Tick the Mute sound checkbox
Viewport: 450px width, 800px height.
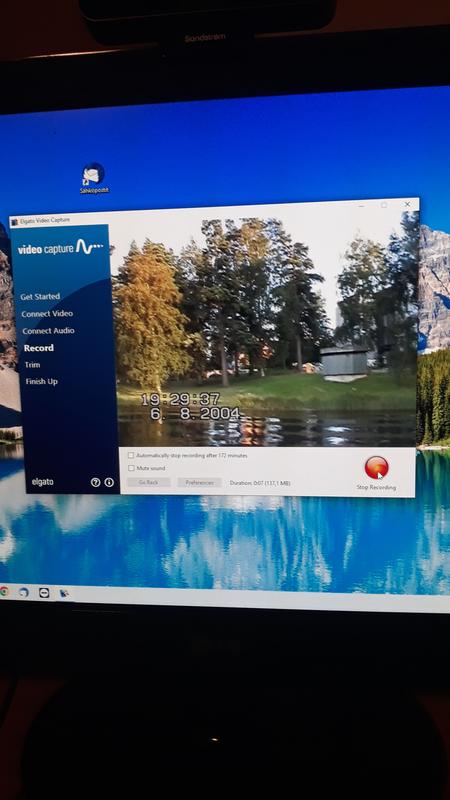click(131, 468)
